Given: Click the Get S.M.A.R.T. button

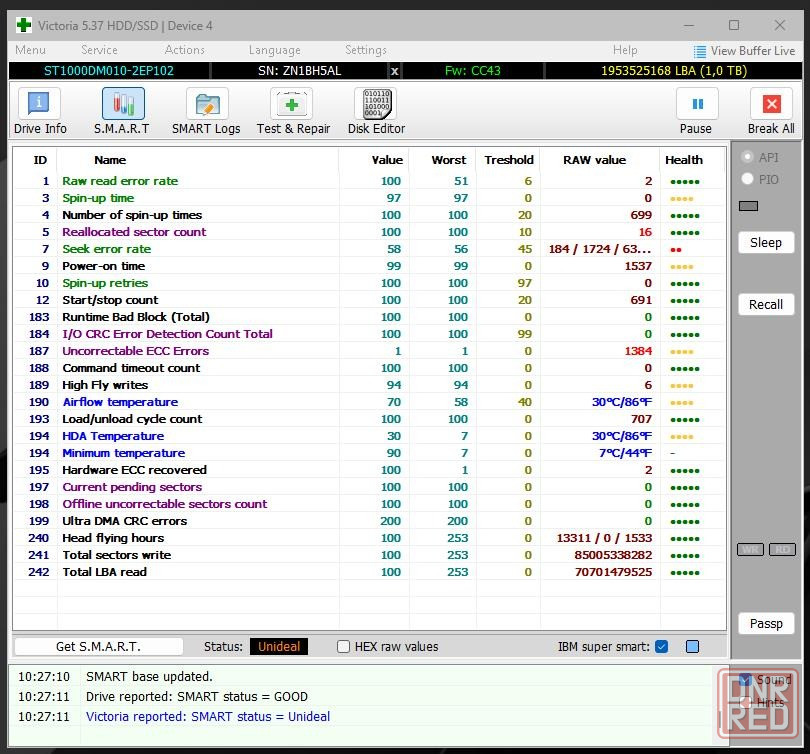Looking at the screenshot, I should (98, 647).
